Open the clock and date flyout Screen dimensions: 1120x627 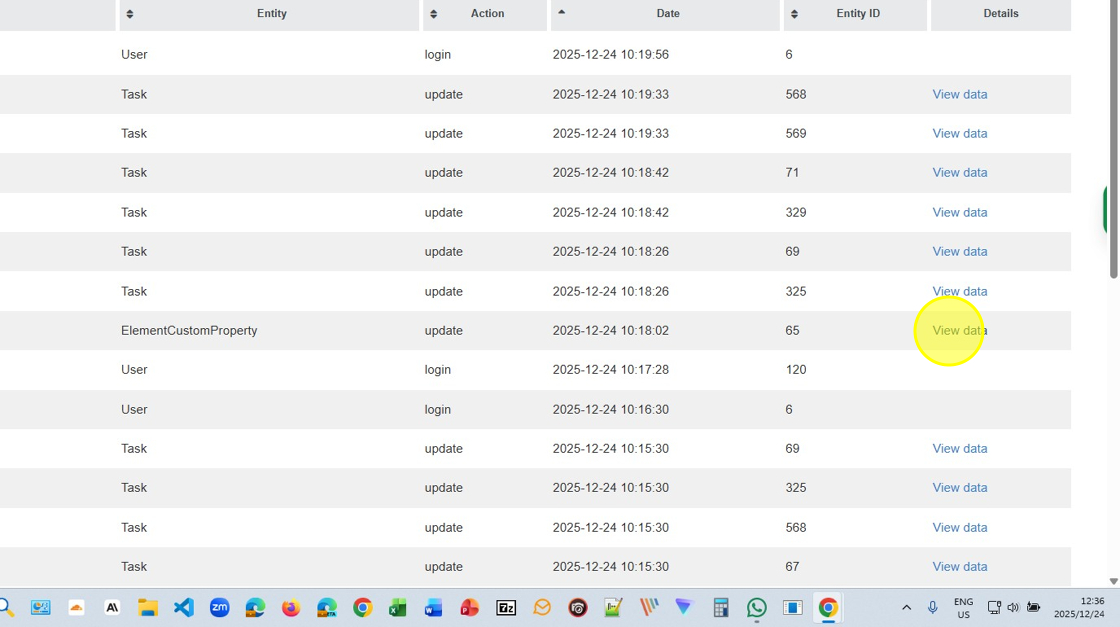1092,608
